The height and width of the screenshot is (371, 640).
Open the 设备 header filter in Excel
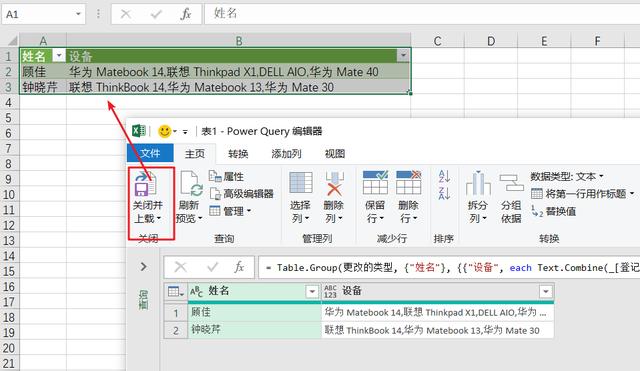click(x=403, y=56)
